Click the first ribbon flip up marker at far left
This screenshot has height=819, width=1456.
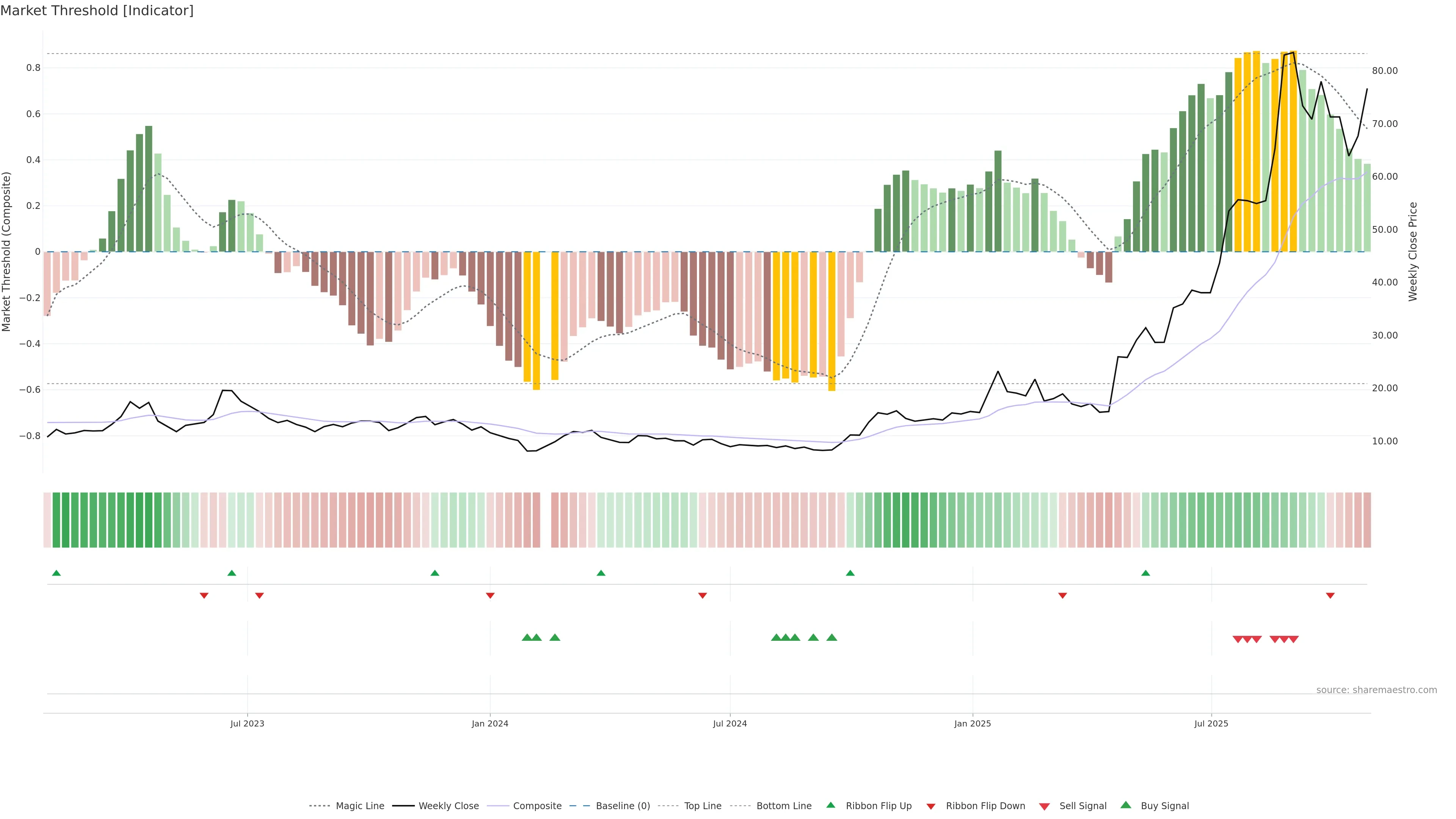coord(56,573)
